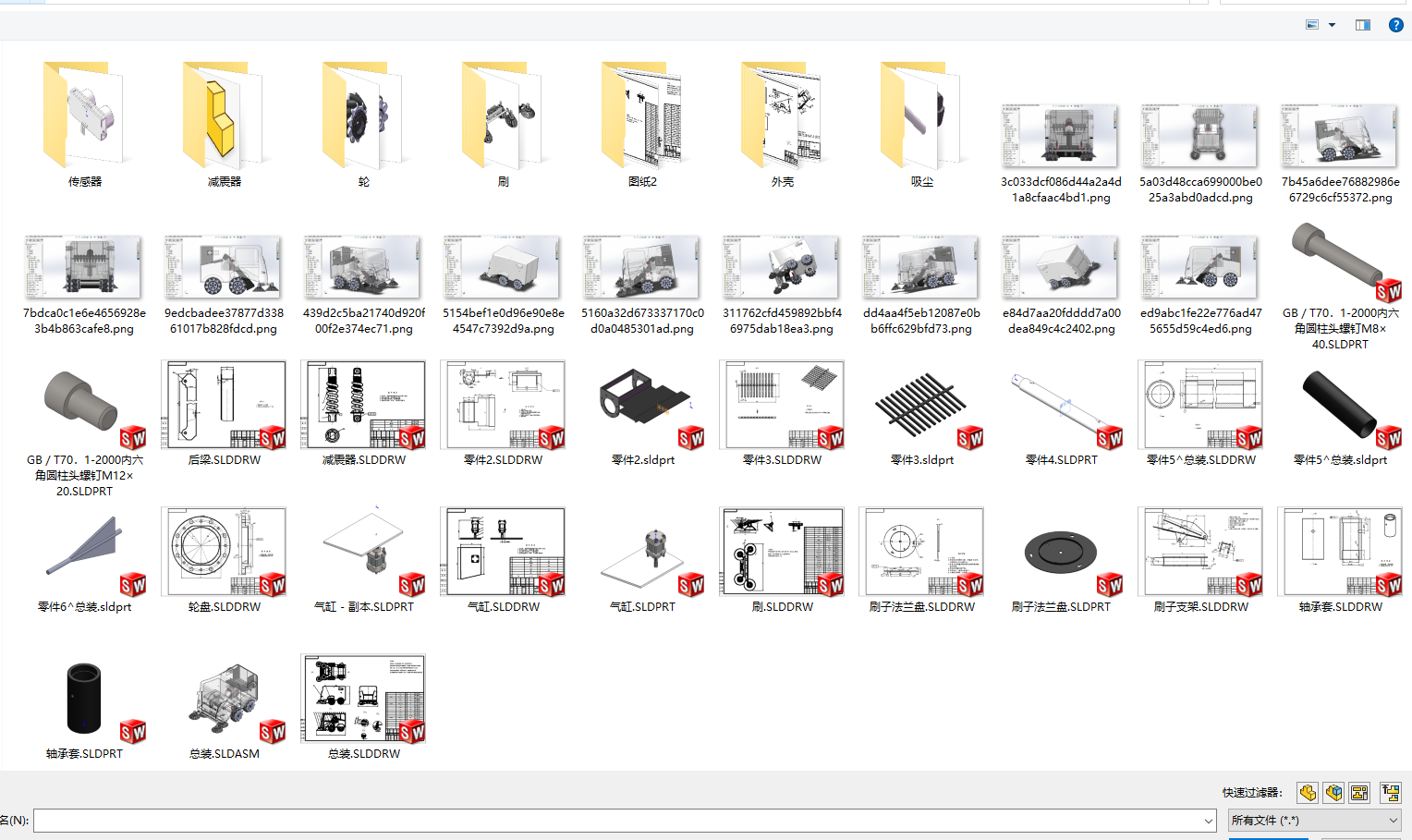Expand the file name history dropdown arrow

click(1208, 821)
